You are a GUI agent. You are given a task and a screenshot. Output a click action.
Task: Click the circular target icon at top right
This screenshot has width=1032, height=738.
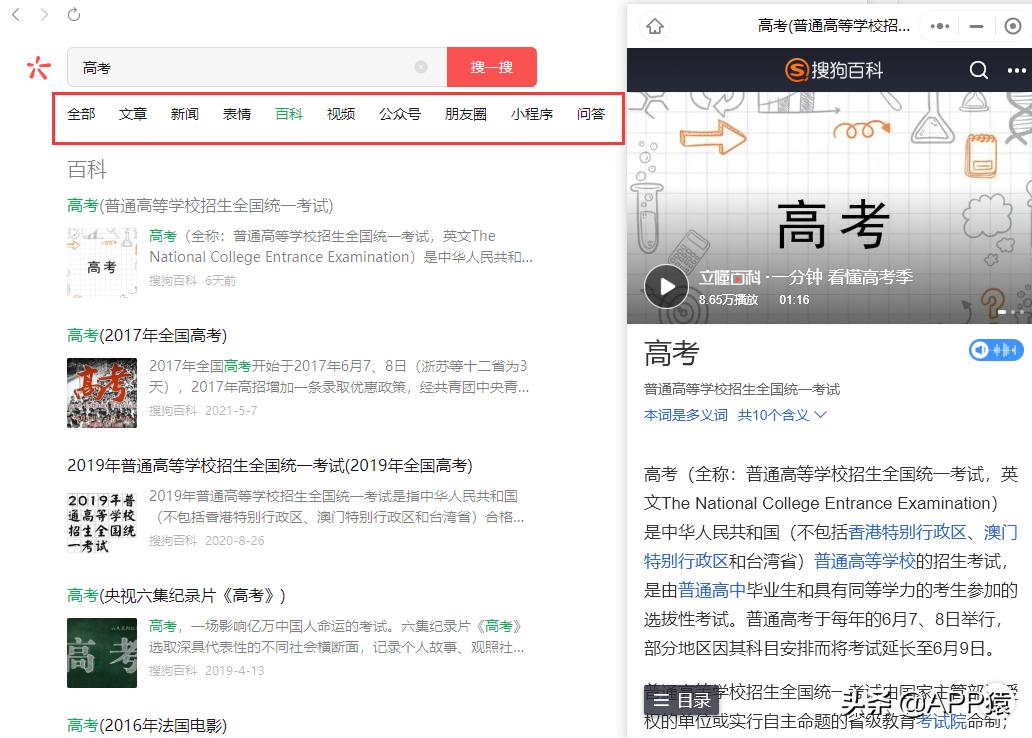pos(1011,27)
